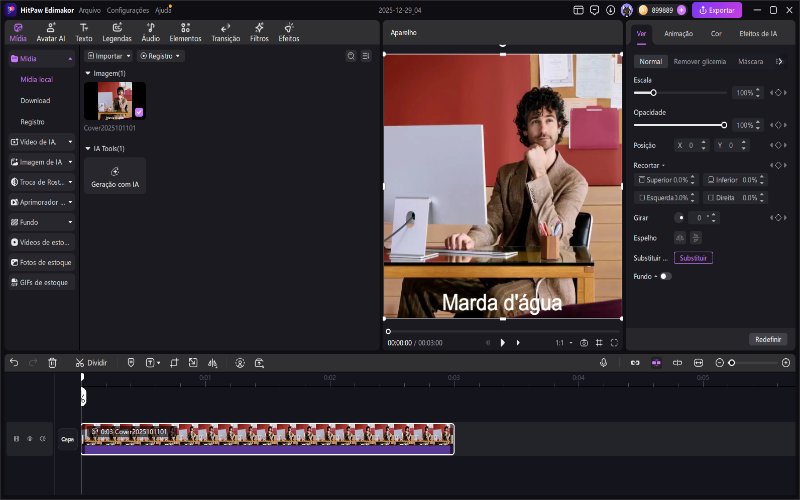The height and width of the screenshot is (500, 800).
Task: Open the Elementos panel
Action: (185, 32)
